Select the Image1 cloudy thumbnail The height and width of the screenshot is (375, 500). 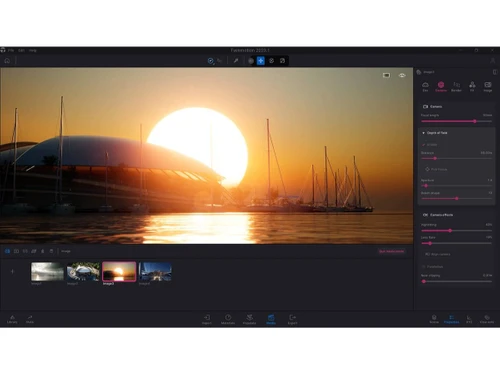tap(47, 271)
